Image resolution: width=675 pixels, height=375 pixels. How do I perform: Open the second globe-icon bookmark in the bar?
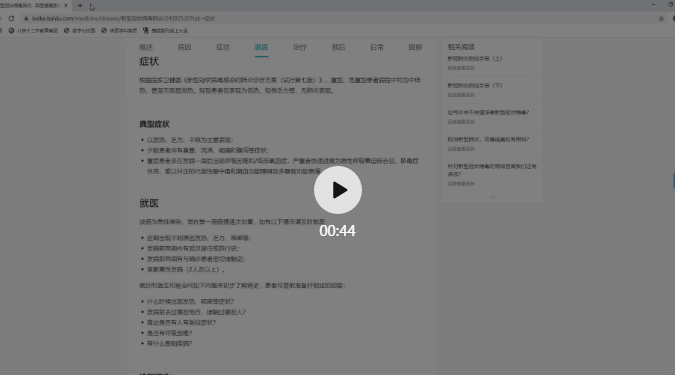point(80,31)
